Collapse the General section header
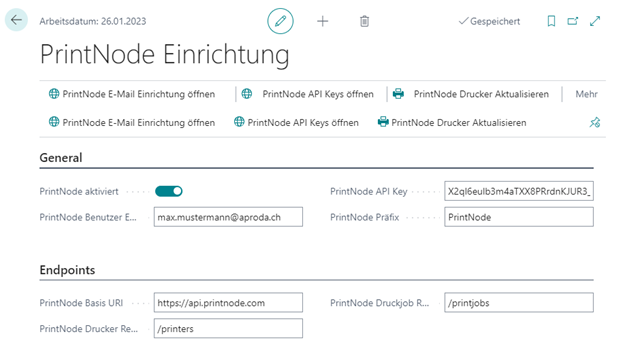Viewport: 642px width, 362px height. pos(61,158)
